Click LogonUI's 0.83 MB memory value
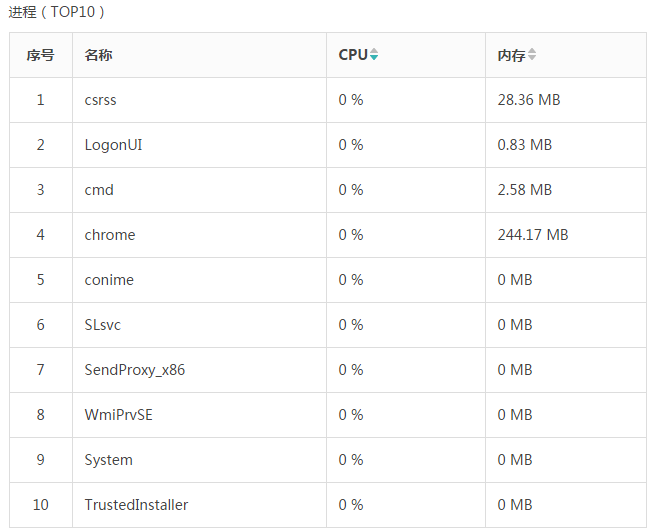The width and height of the screenshot is (654, 532). click(x=525, y=145)
